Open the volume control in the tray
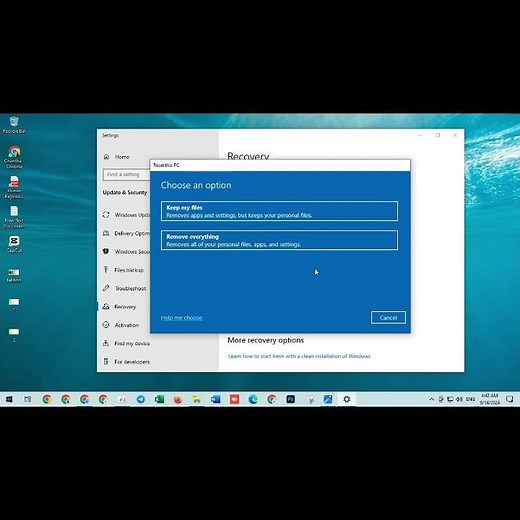This screenshot has height=520, width=520. click(459, 399)
